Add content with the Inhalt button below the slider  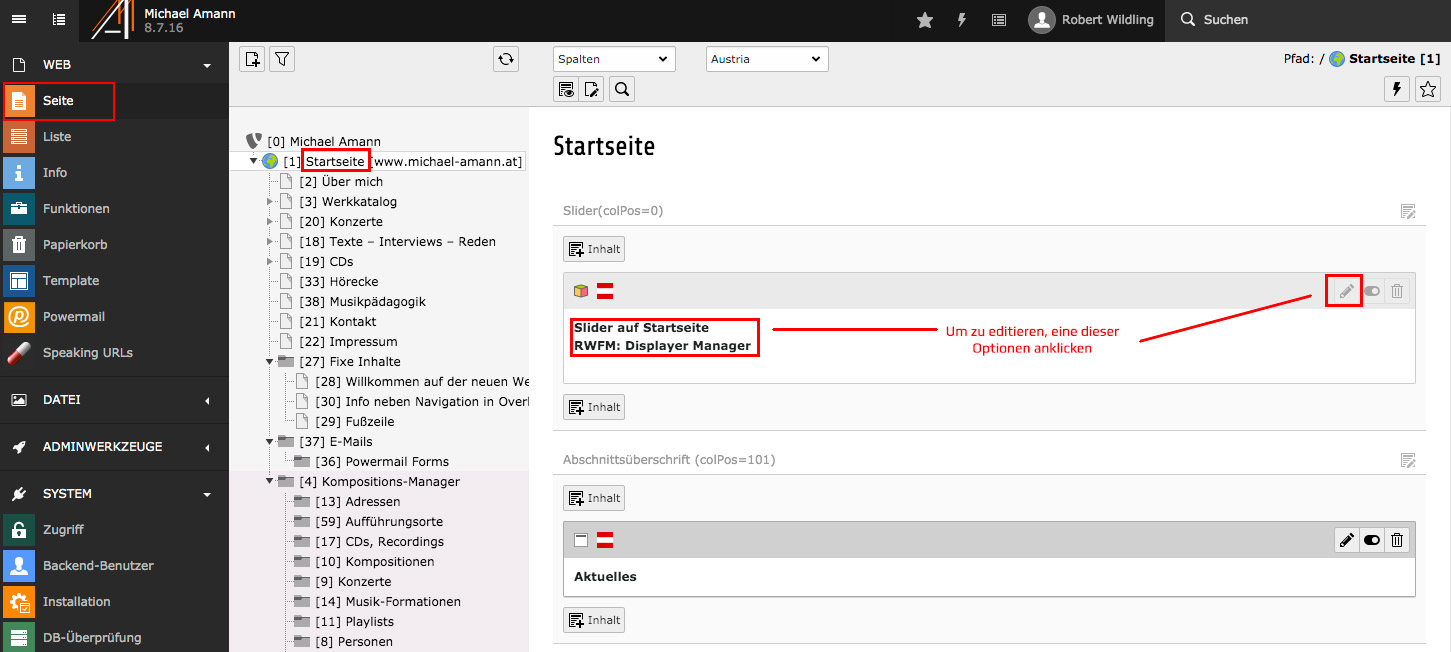pyautogui.click(x=593, y=406)
